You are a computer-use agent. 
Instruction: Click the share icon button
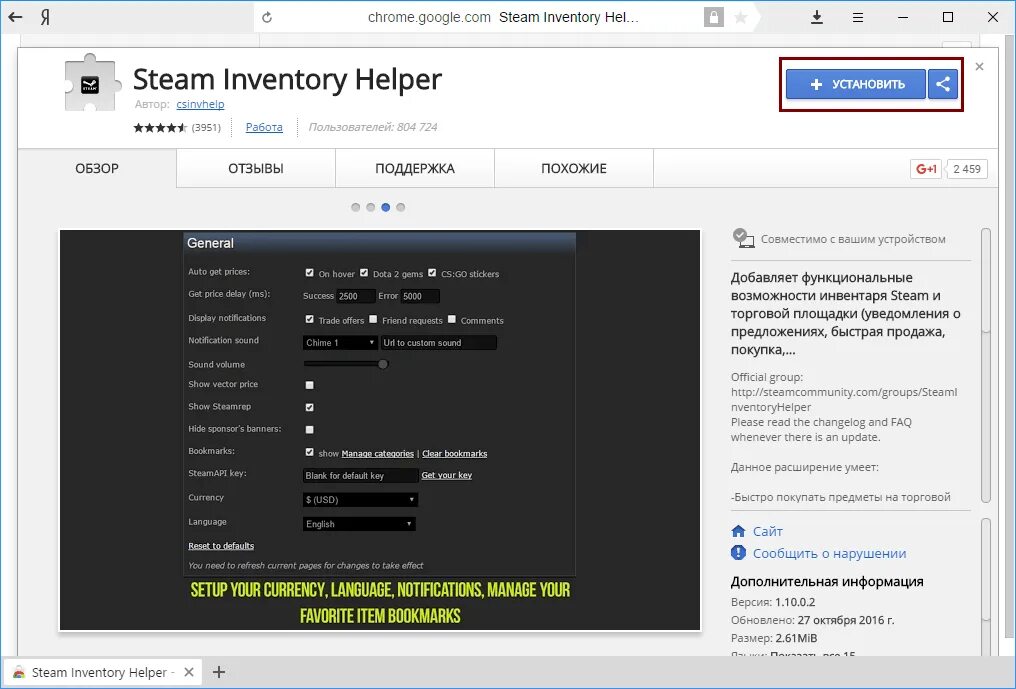[943, 84]
